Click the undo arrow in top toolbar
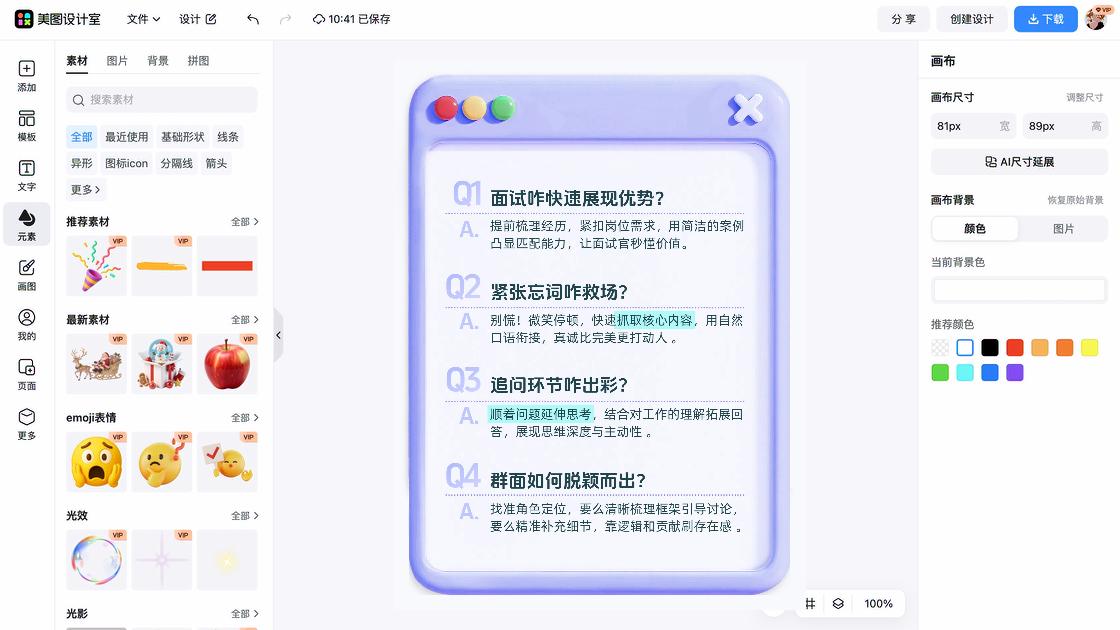This screenshot has width=1120, height=630. coord(251,19)
